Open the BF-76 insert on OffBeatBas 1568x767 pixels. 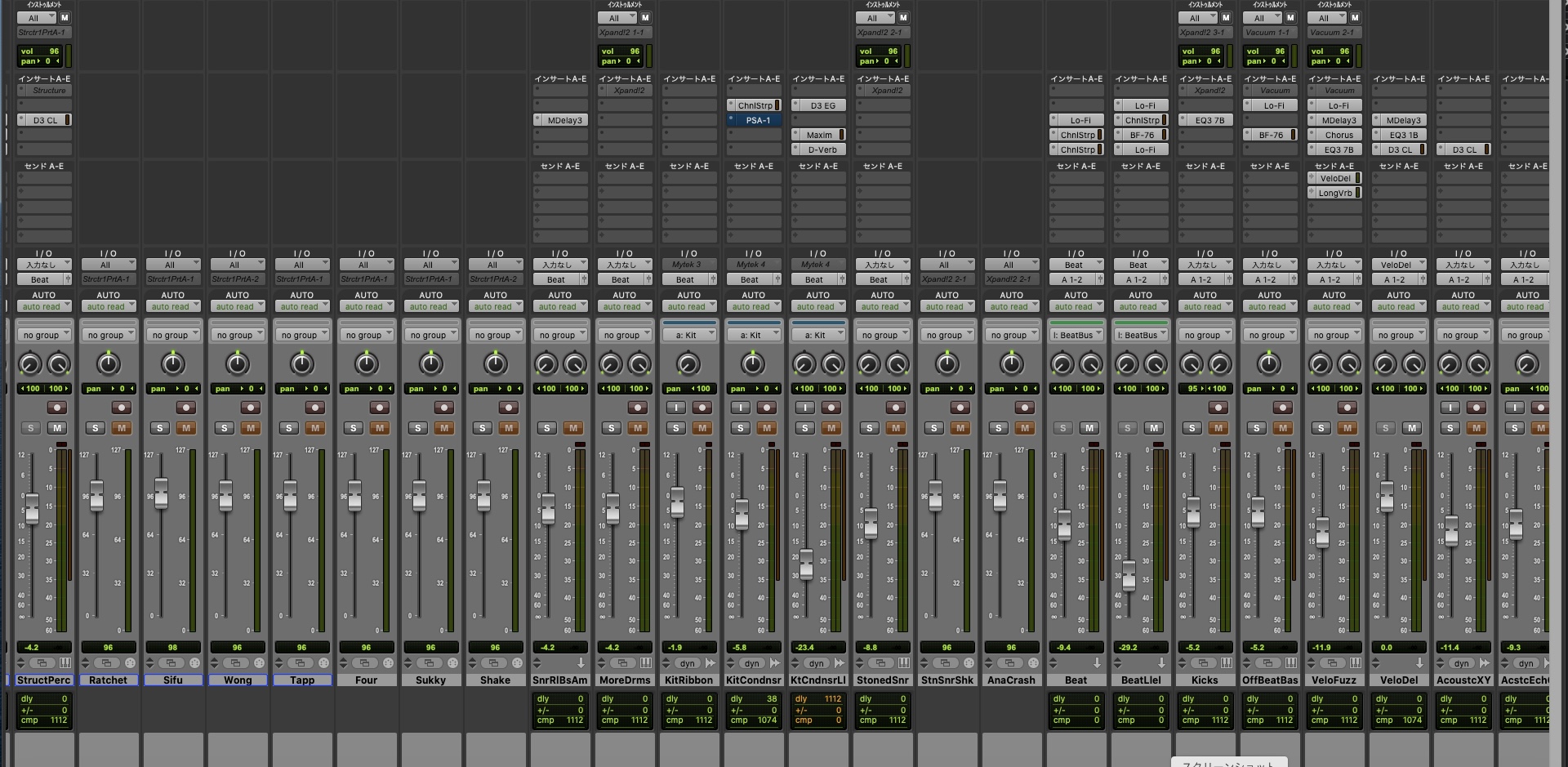click(x=1270, y=135)
